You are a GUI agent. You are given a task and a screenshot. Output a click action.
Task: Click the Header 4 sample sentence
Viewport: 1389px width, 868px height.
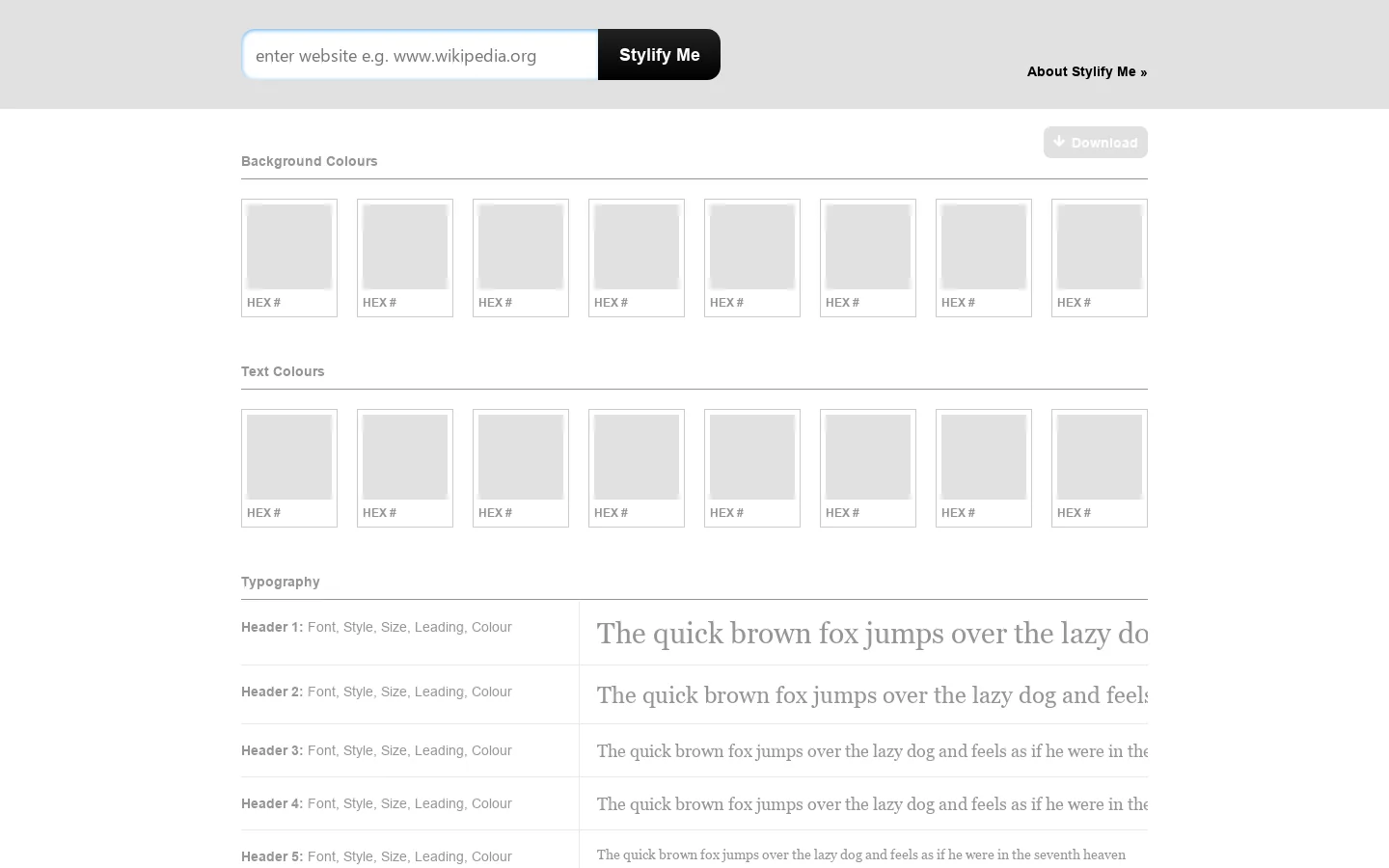click(x=872, y=804)
